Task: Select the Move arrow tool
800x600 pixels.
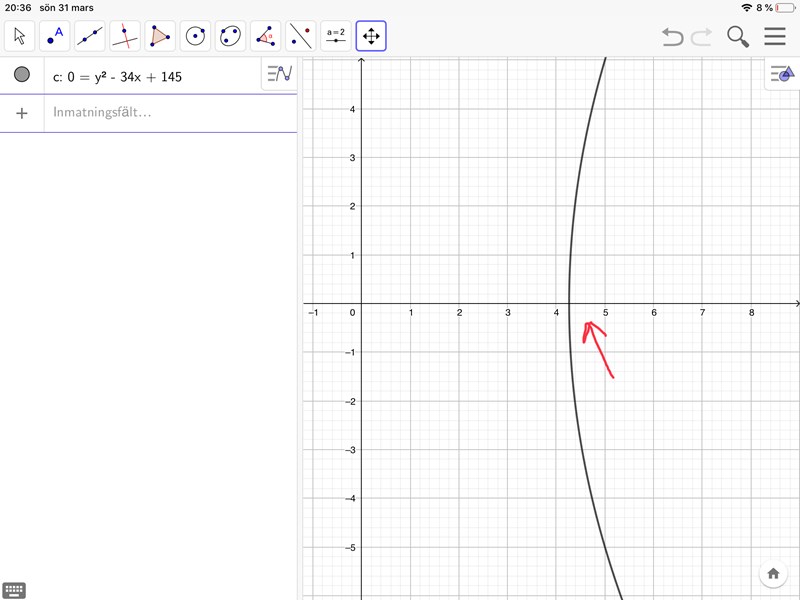Action: pos(20,37)
